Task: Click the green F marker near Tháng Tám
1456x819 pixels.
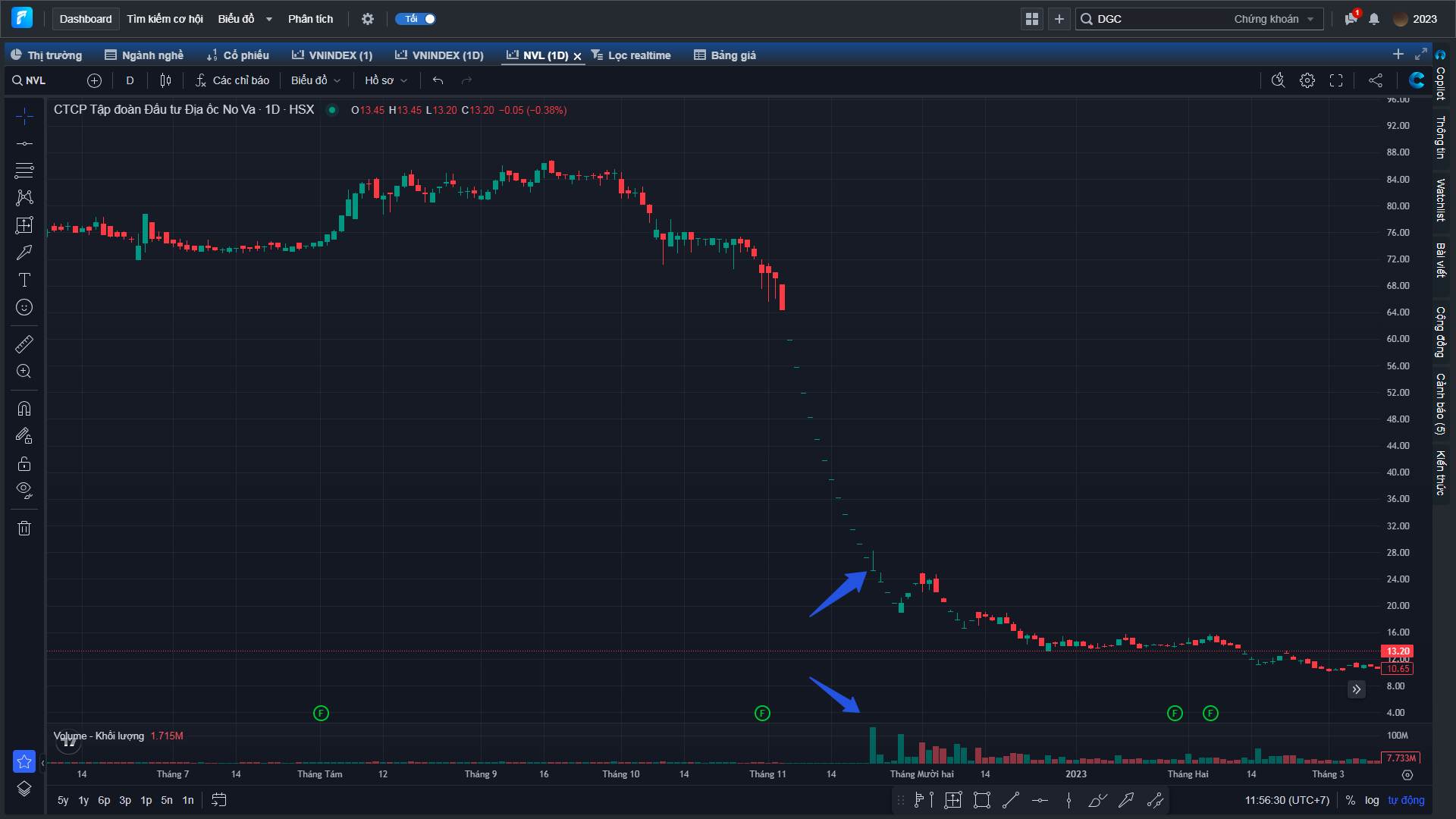Action: click(321, 713)
